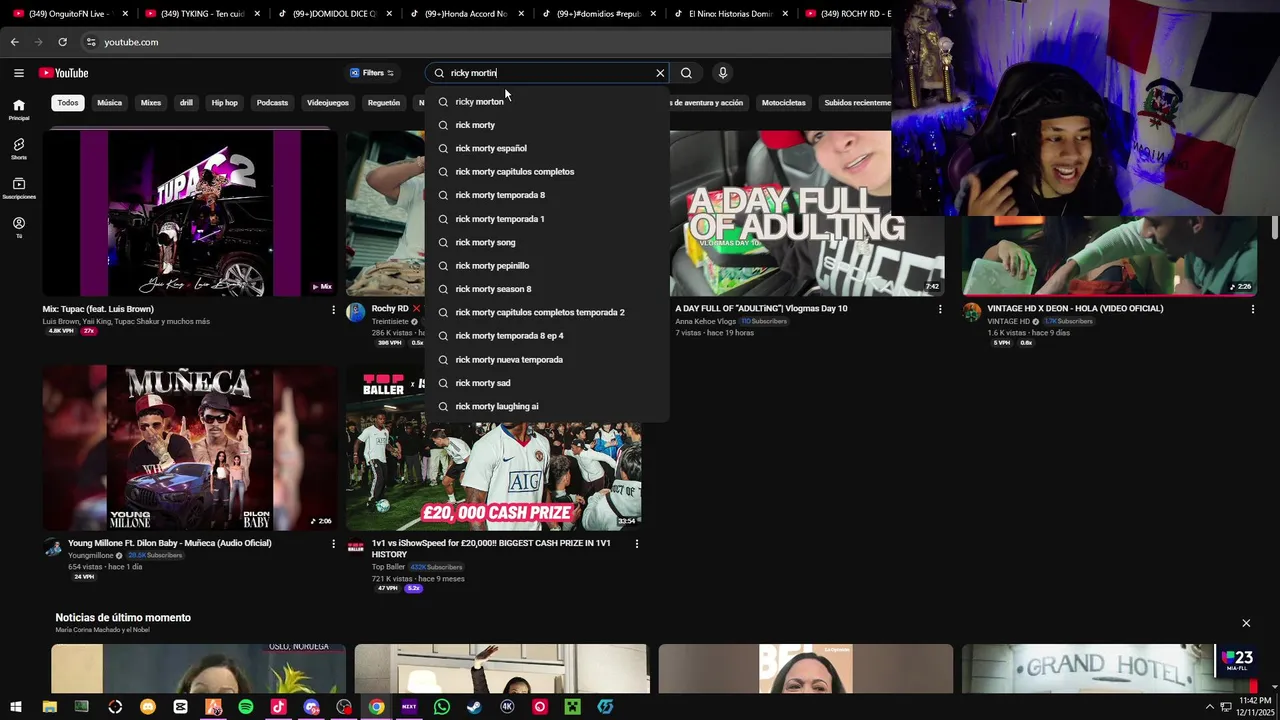Image resolution: width=1280 pixels, height=720 pixels.
Task: Choose suggestion rick morty sad
Action: point(548,383)
